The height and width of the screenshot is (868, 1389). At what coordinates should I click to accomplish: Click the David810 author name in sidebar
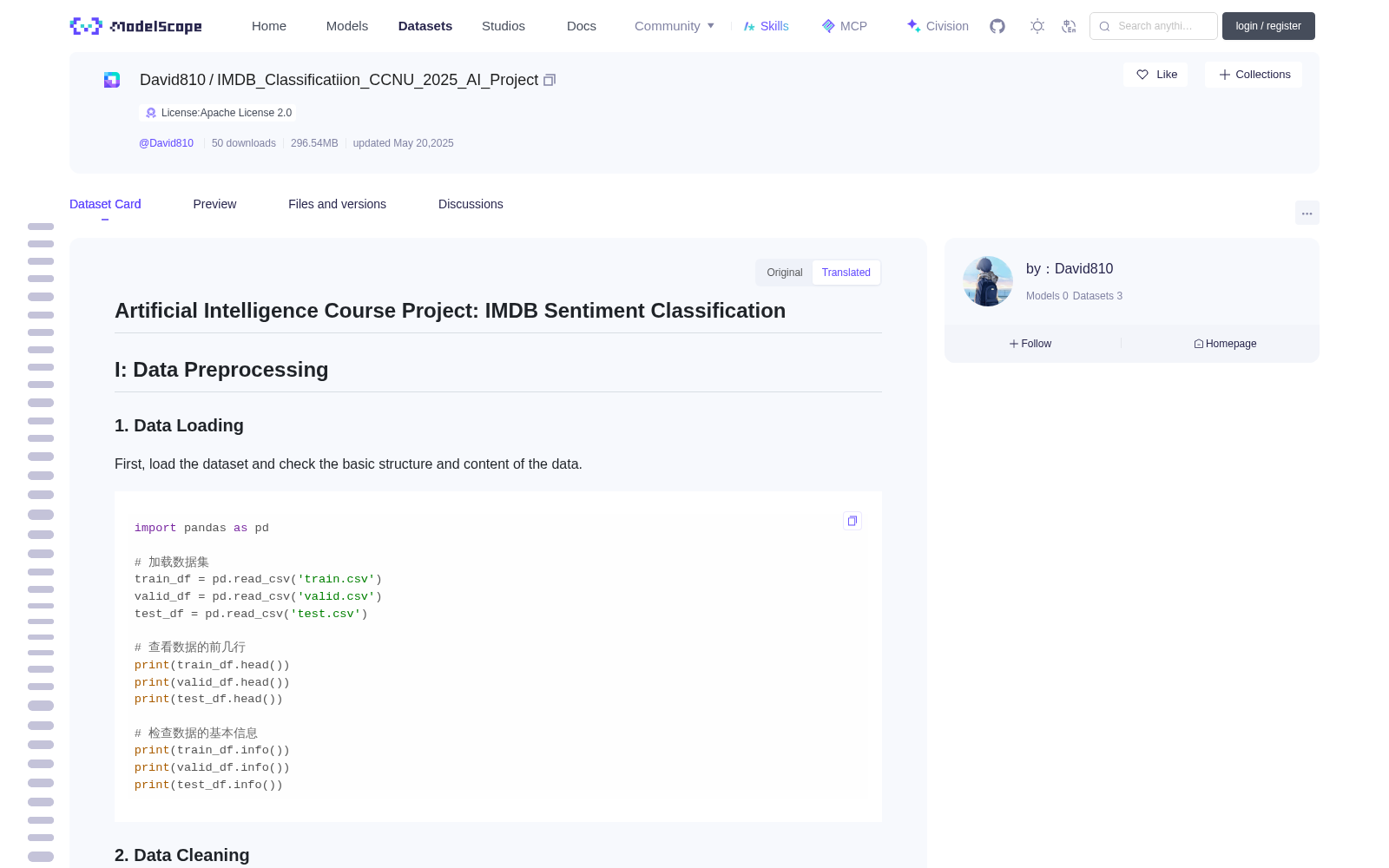pos(1083,269)
